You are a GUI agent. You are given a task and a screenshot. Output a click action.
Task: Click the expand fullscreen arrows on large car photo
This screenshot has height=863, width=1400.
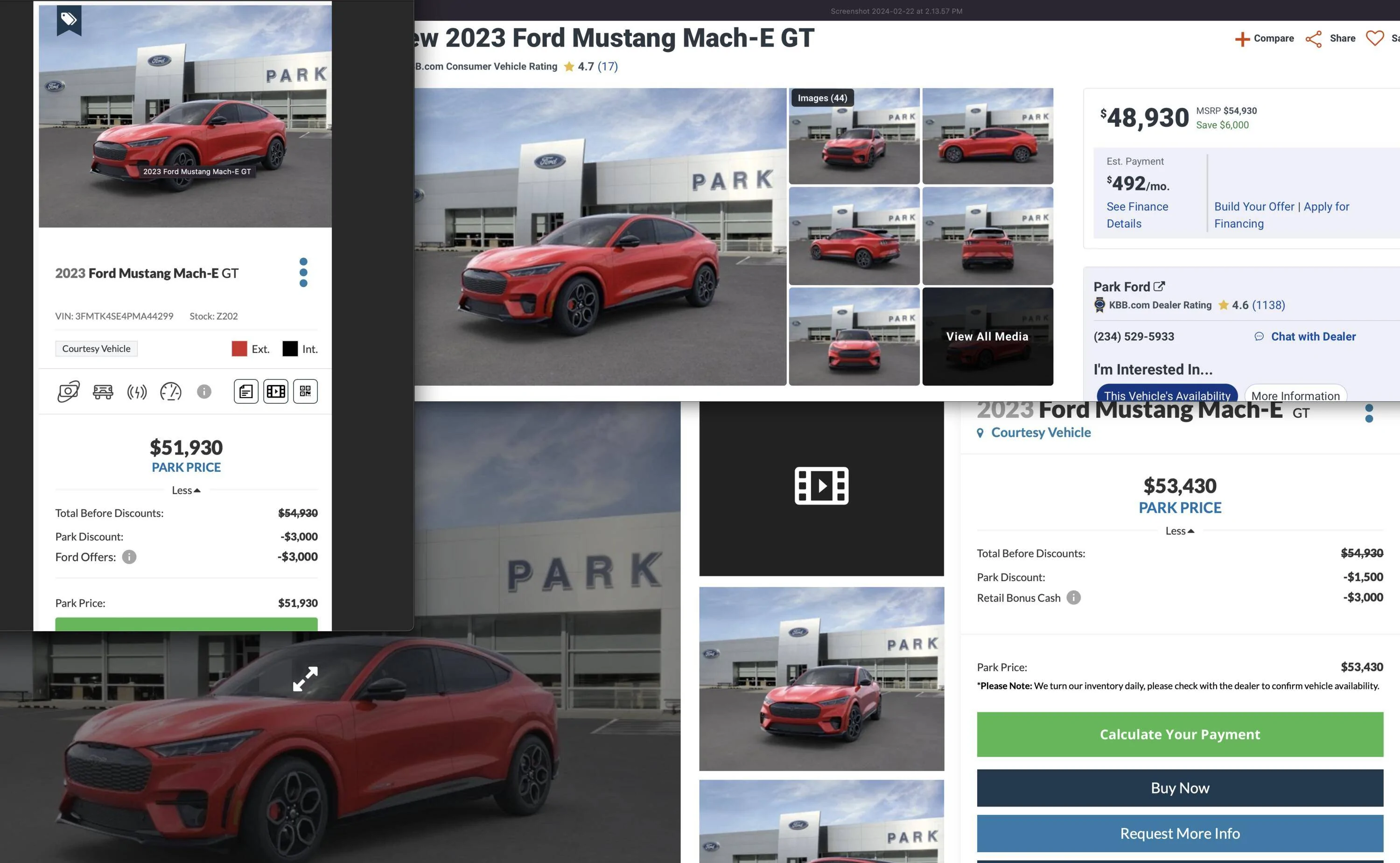tap(305, 679)
